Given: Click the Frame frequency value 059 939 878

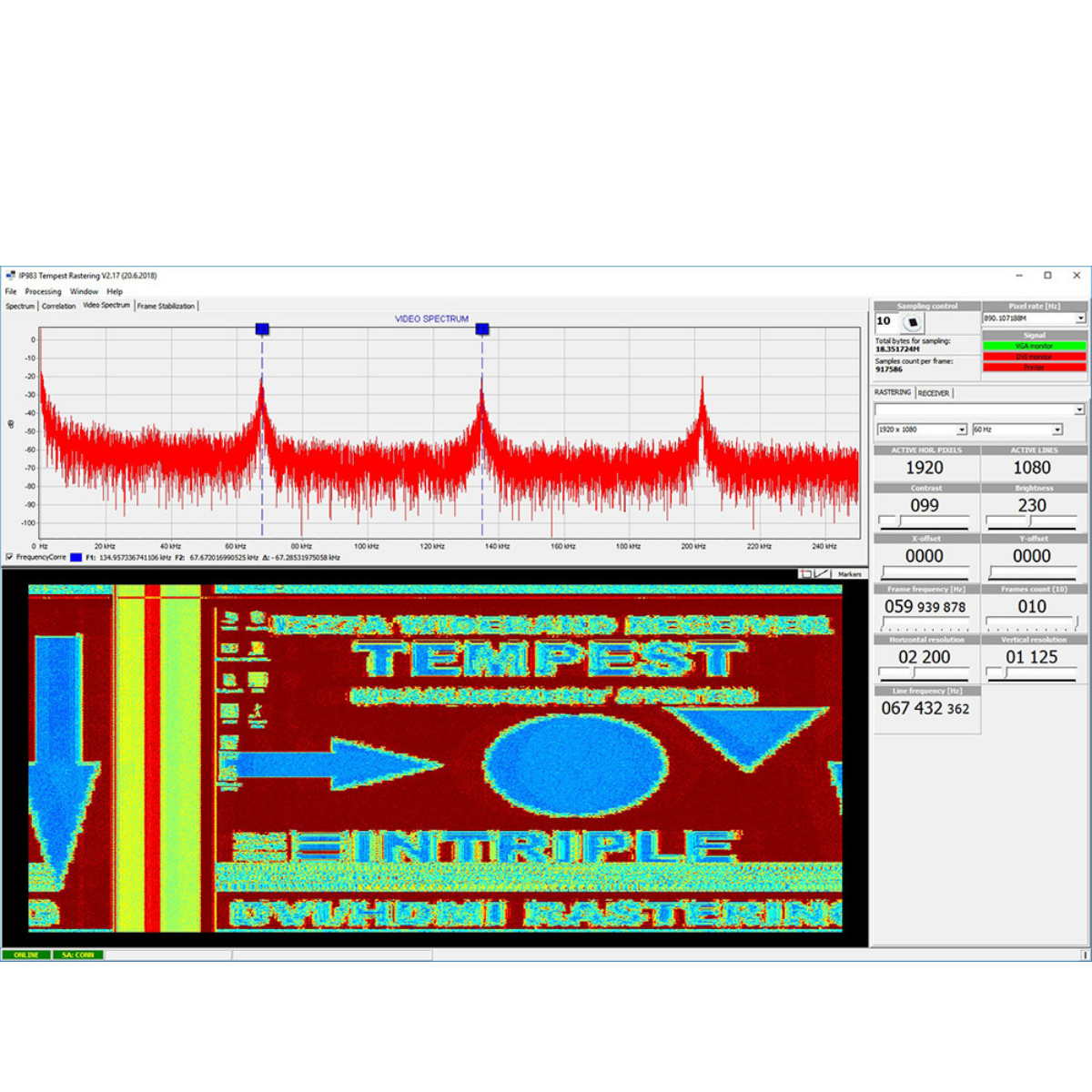Looking at the screenshot, I should click(x=925, y=606).
